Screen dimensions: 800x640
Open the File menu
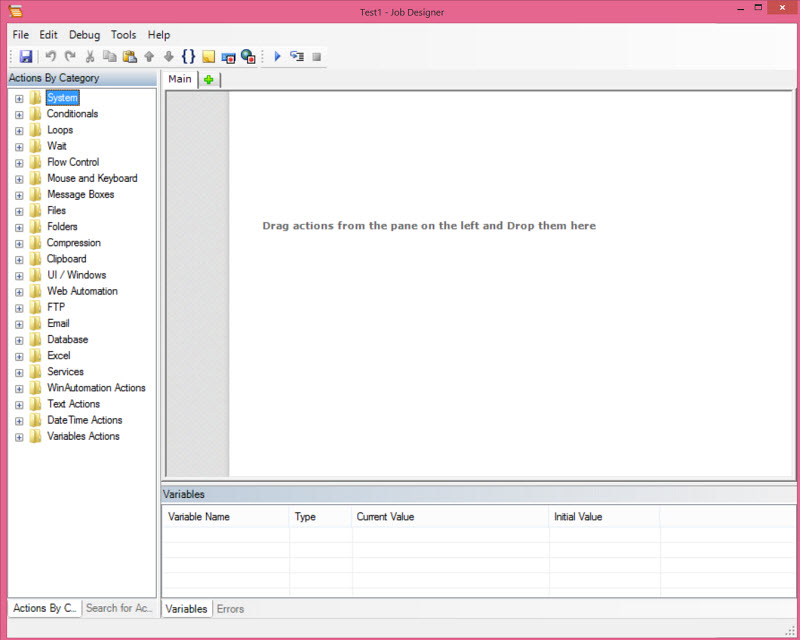(21, 35)
